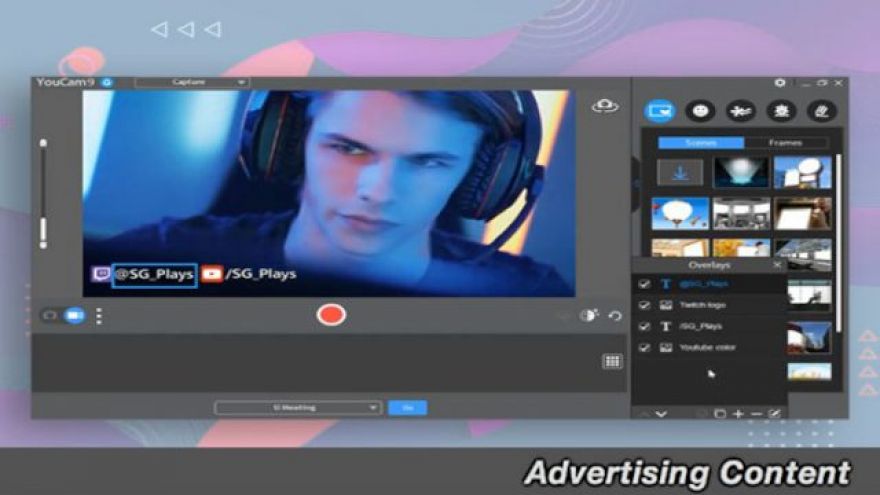Open the Capture mode dropdown
880x495 pixels.
point(192,82)
